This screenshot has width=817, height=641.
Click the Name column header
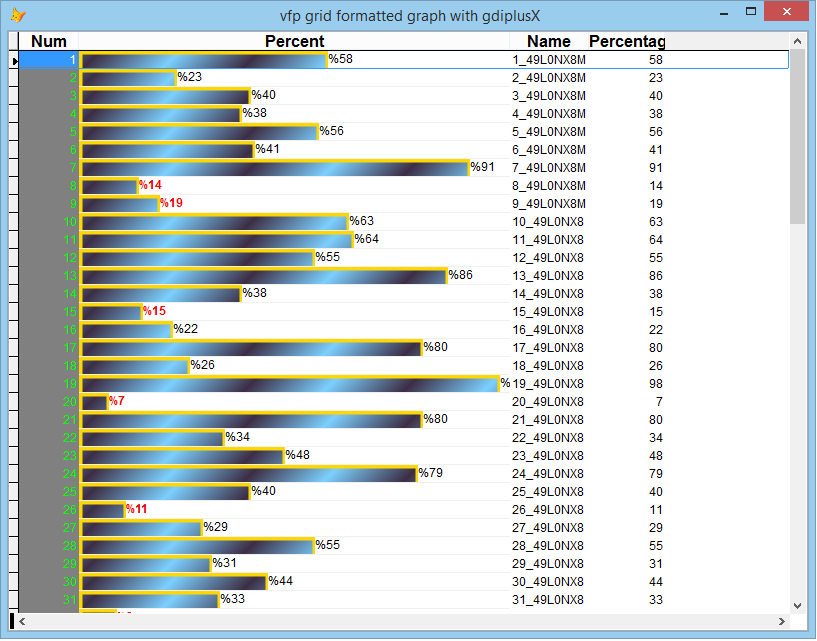549,41
